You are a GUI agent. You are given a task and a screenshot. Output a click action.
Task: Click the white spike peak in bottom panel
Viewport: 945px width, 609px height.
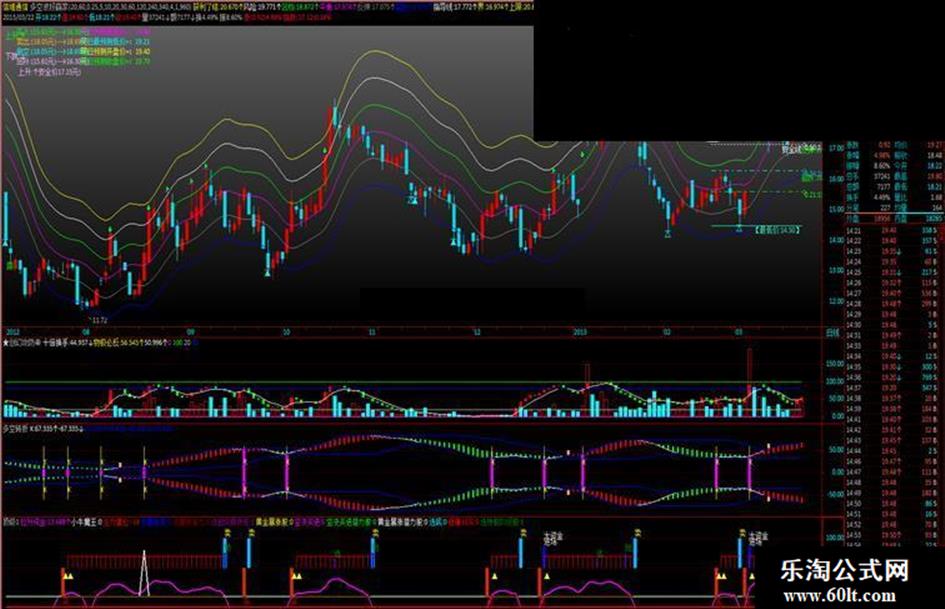[x=144, y=552]
